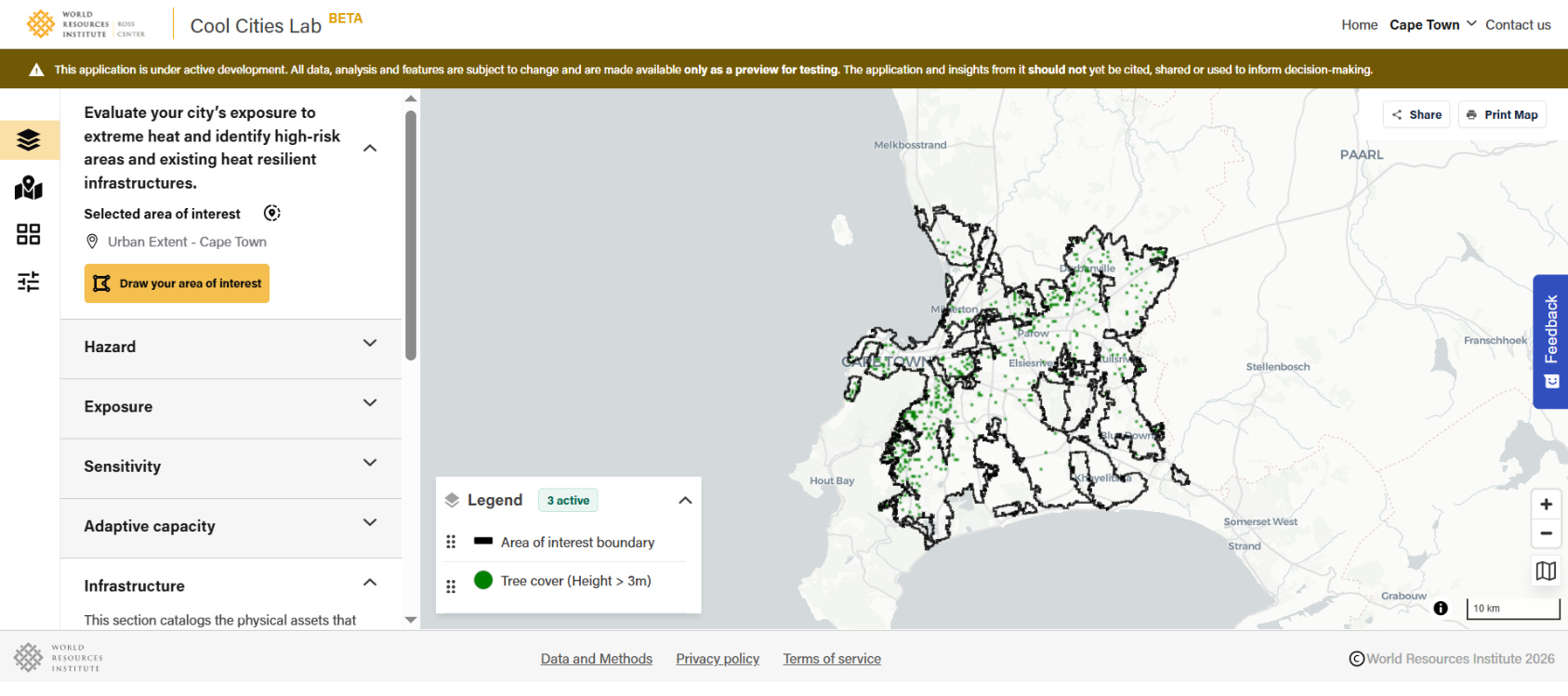Open the Data and Methods link

(x=597, y=659)
